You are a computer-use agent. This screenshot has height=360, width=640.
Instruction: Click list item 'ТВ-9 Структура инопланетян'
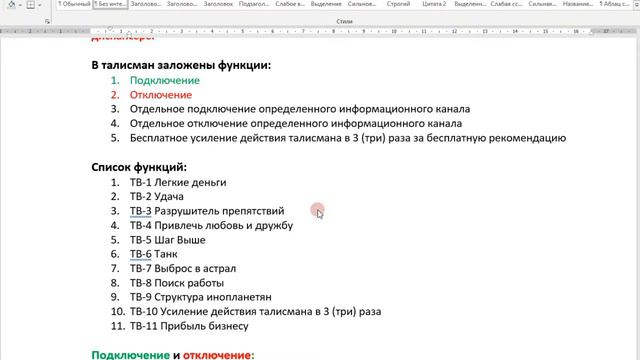[x=200, y=297]
